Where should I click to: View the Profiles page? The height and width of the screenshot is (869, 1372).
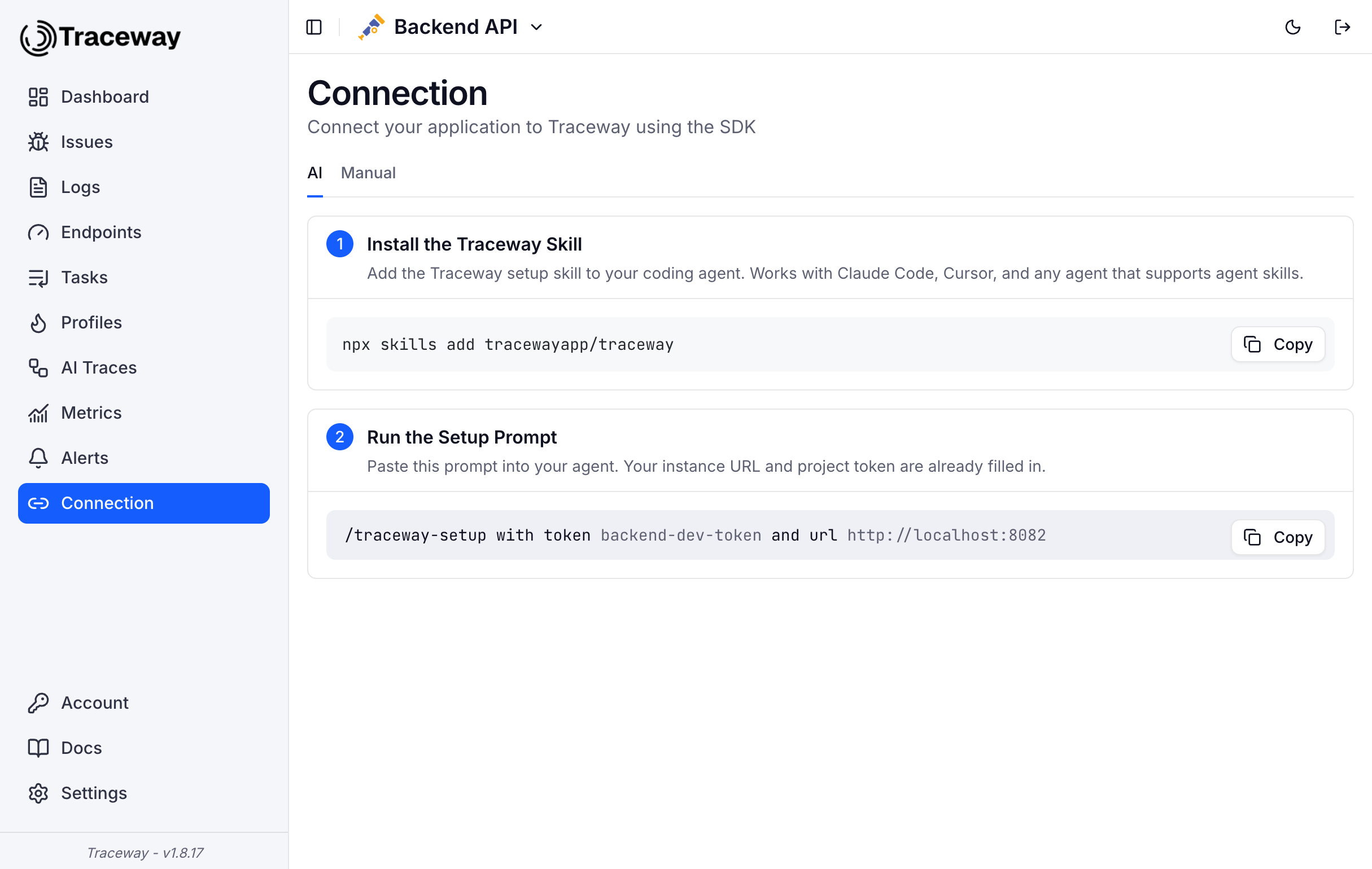143,322
